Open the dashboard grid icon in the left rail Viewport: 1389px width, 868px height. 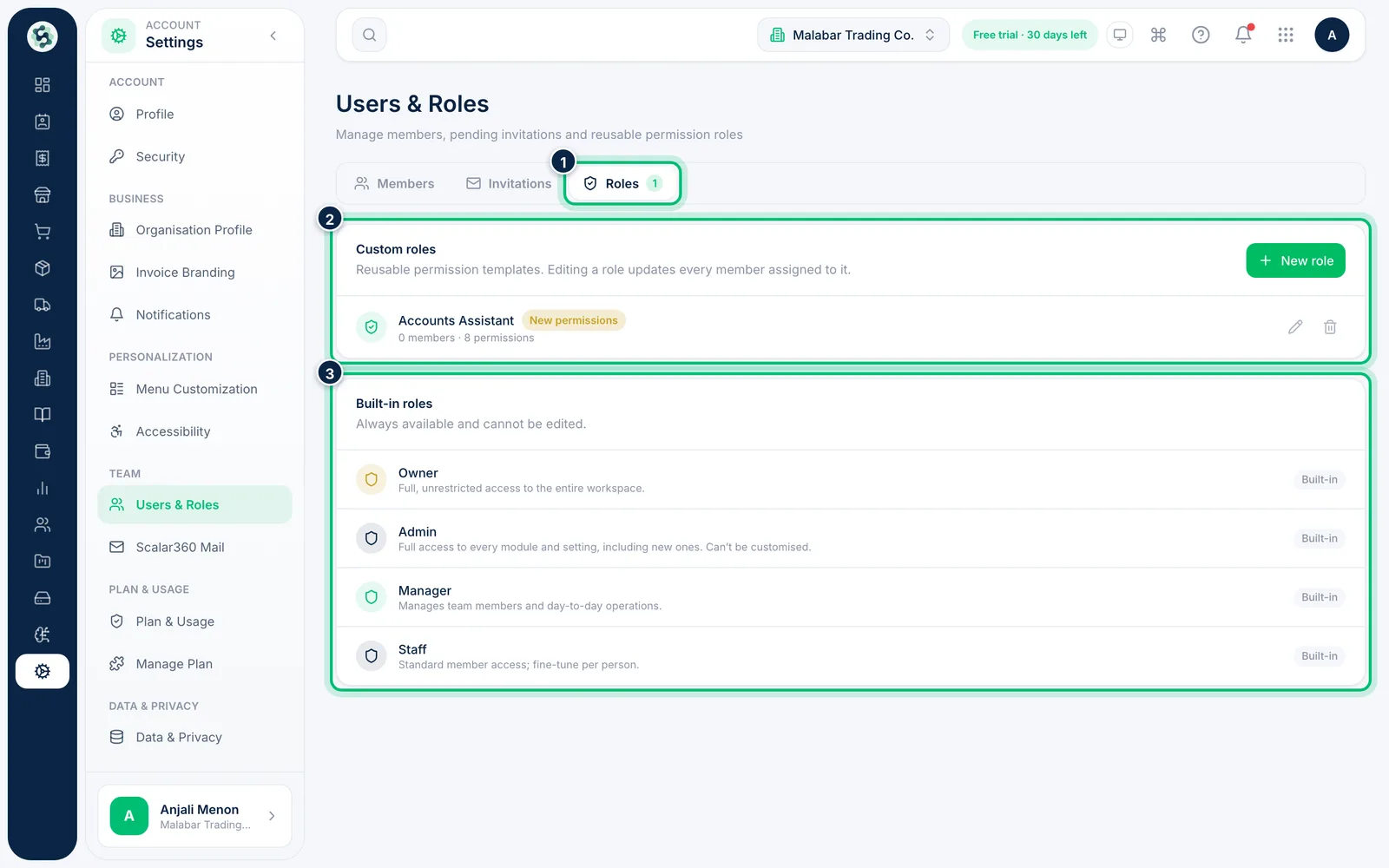point(43,85)
